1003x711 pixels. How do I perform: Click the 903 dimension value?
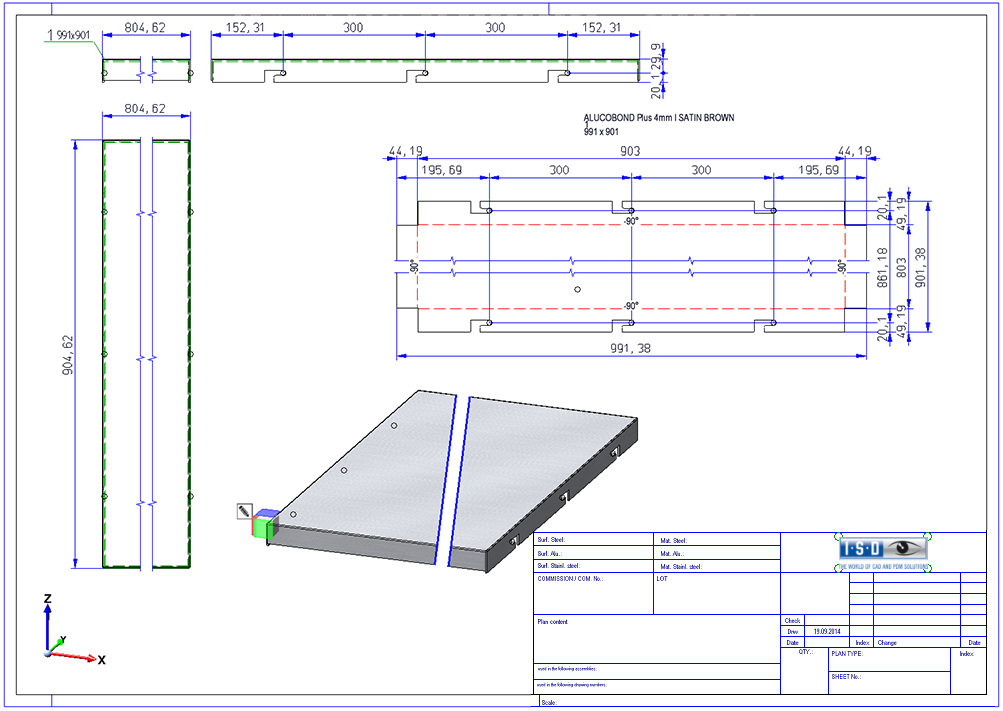coord(630,151)
